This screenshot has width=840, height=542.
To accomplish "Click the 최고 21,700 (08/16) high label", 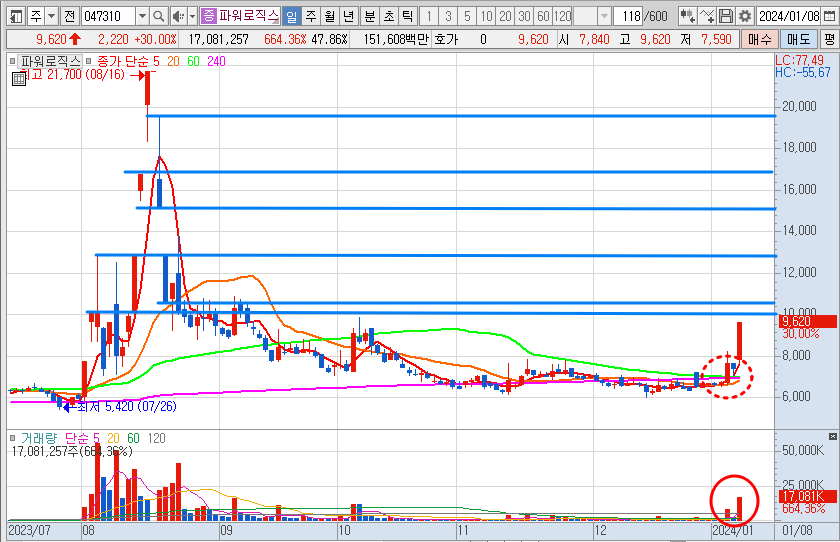I will click(72, 74).
